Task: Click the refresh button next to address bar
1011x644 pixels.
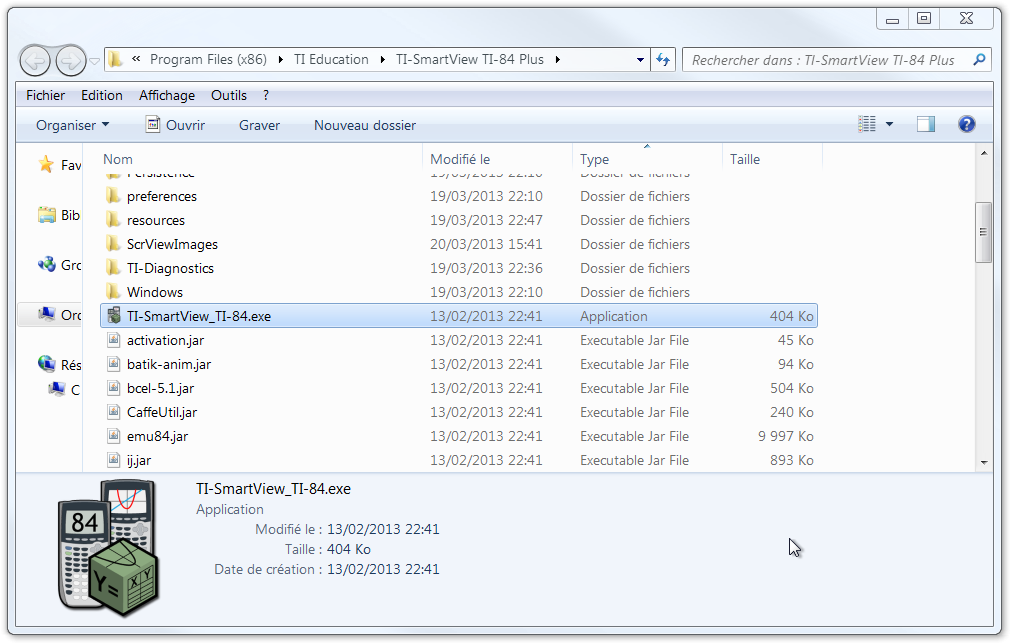Action: (x=663, y=60)
